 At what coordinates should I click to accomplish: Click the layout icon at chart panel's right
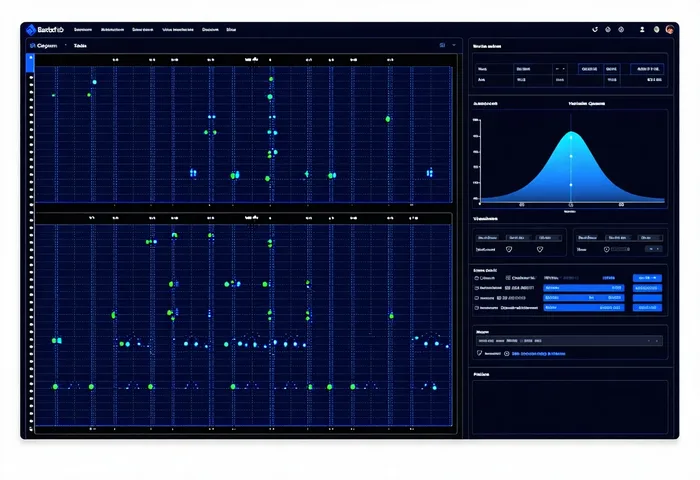click(x=442, y=45)
